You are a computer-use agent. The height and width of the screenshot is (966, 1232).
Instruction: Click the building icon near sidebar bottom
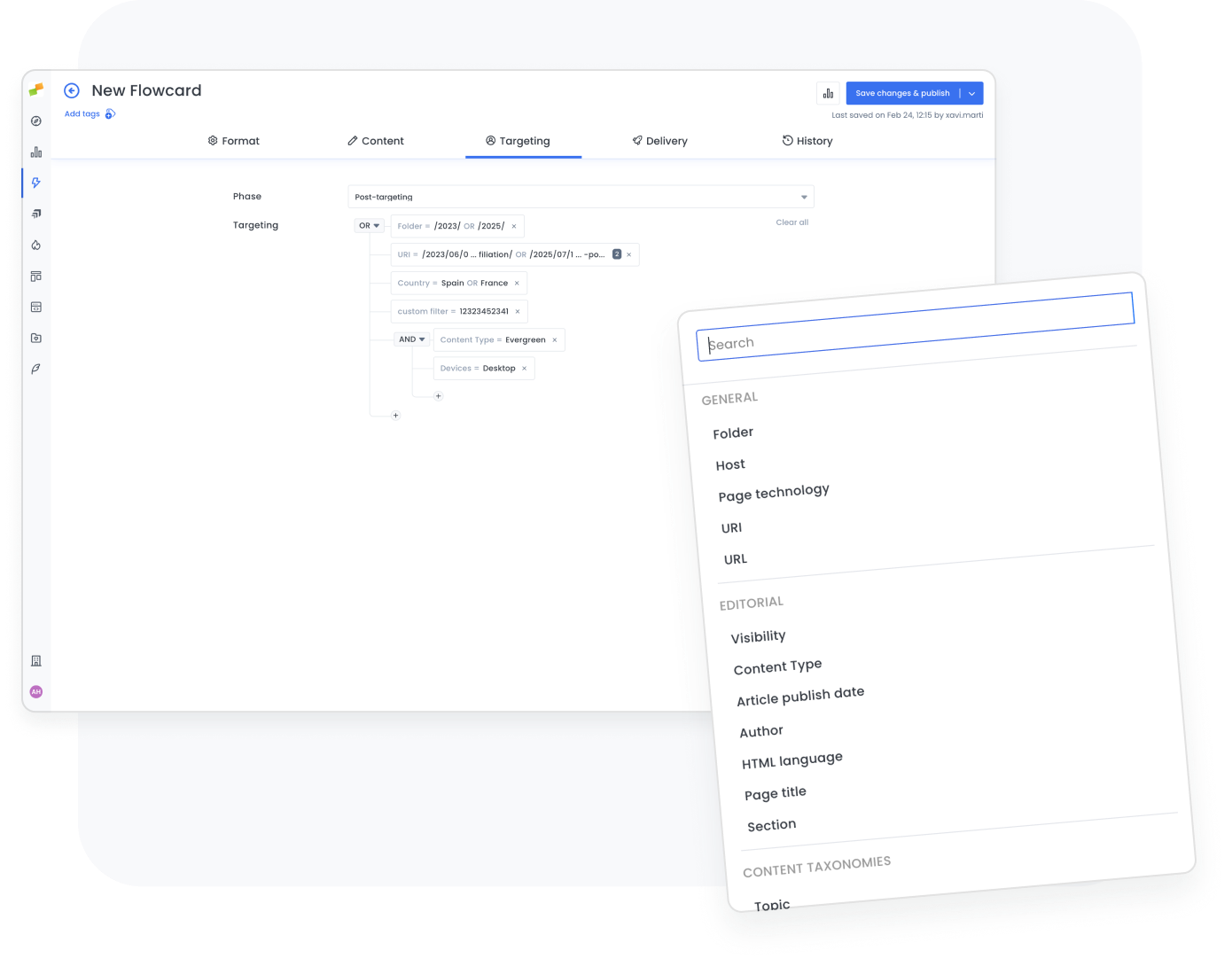pyautogui.click(x=35, y=660)
